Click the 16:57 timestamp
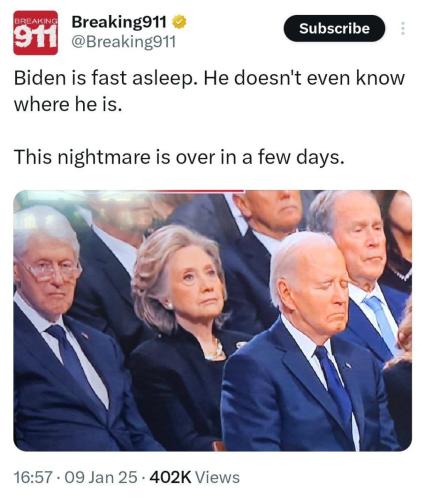The width and height of the screenshot is (425, 500). point(33,477)
